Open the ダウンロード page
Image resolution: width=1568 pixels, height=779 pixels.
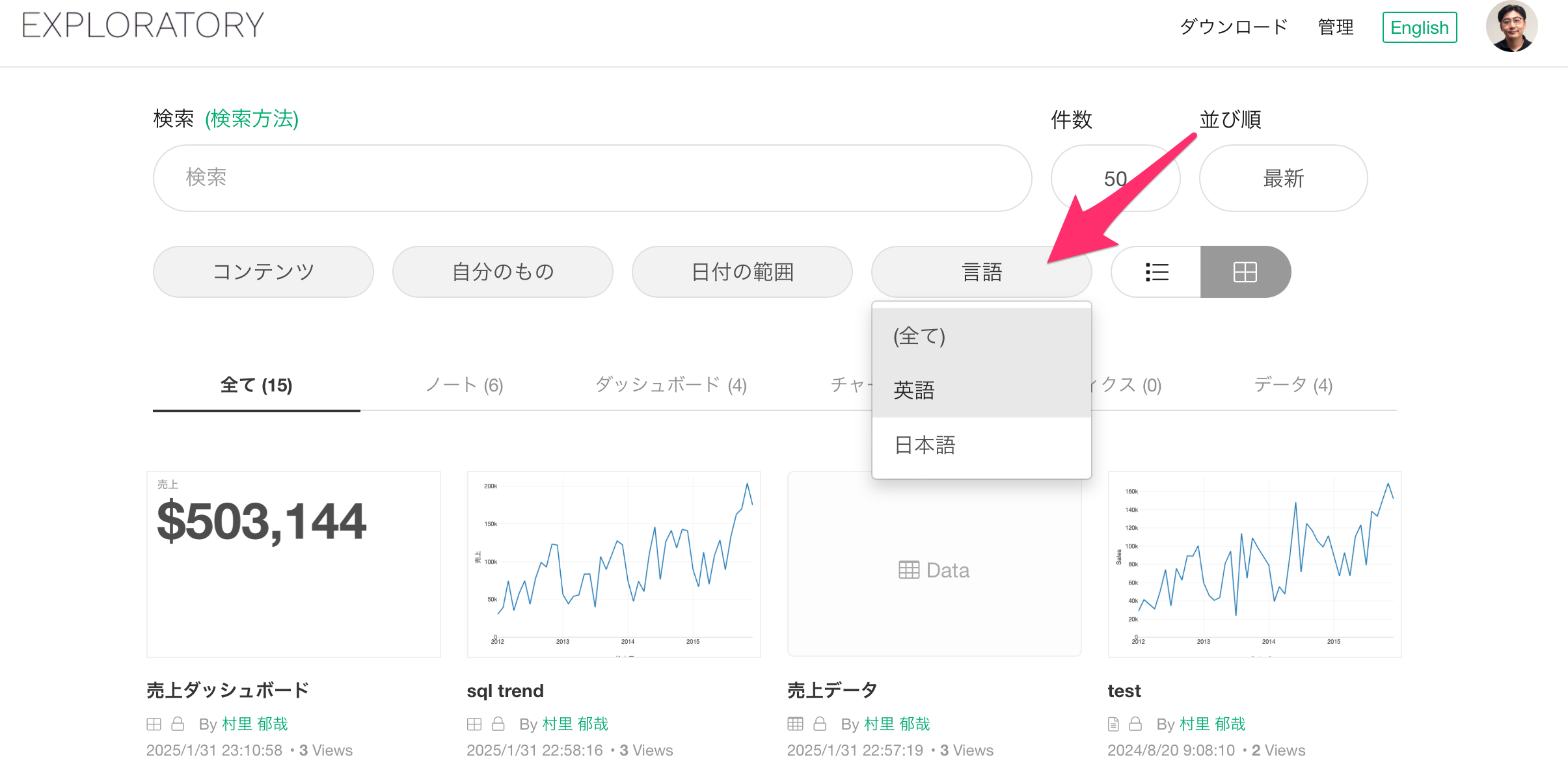click(x=1234, y=27)
